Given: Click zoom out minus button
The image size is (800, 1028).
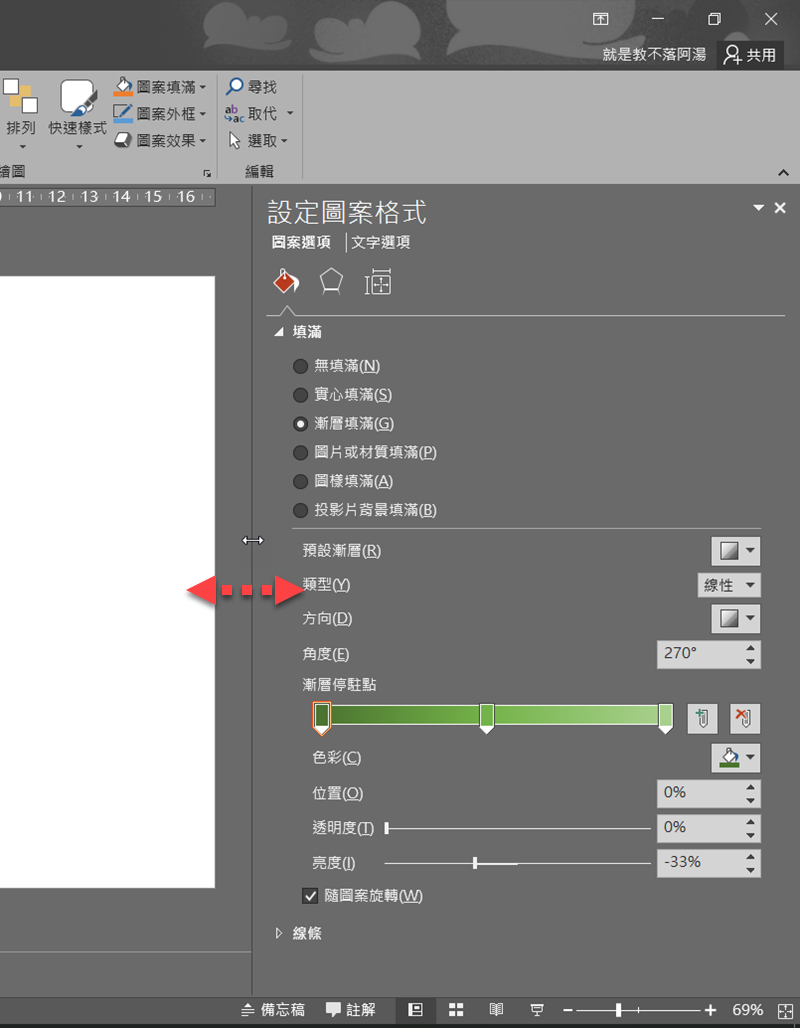Looking at the screenshot, I should click(568, 1010).
